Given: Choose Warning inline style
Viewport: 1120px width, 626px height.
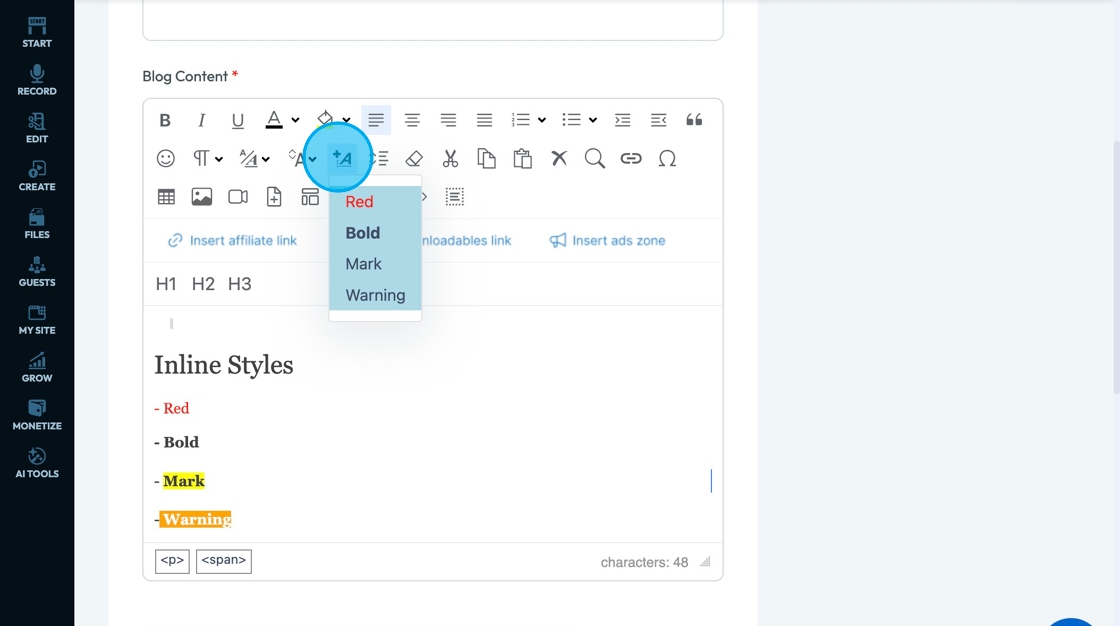Looking at the screenshot, I should pos(375,295).
